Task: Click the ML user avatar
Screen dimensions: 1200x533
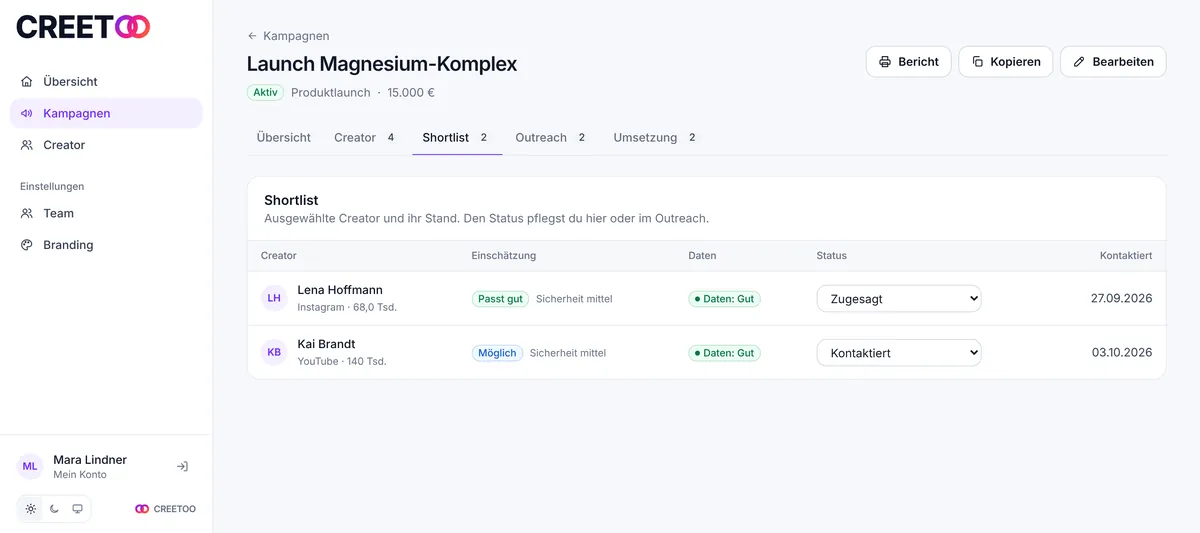Action: (30, 466)
